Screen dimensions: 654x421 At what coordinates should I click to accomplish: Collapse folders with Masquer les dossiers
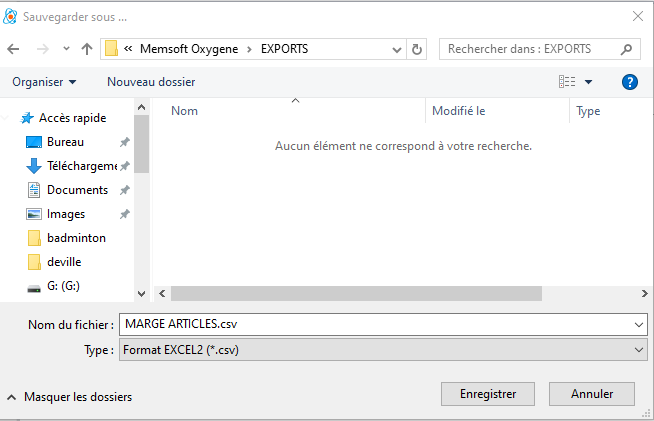[x=70, y=397]
